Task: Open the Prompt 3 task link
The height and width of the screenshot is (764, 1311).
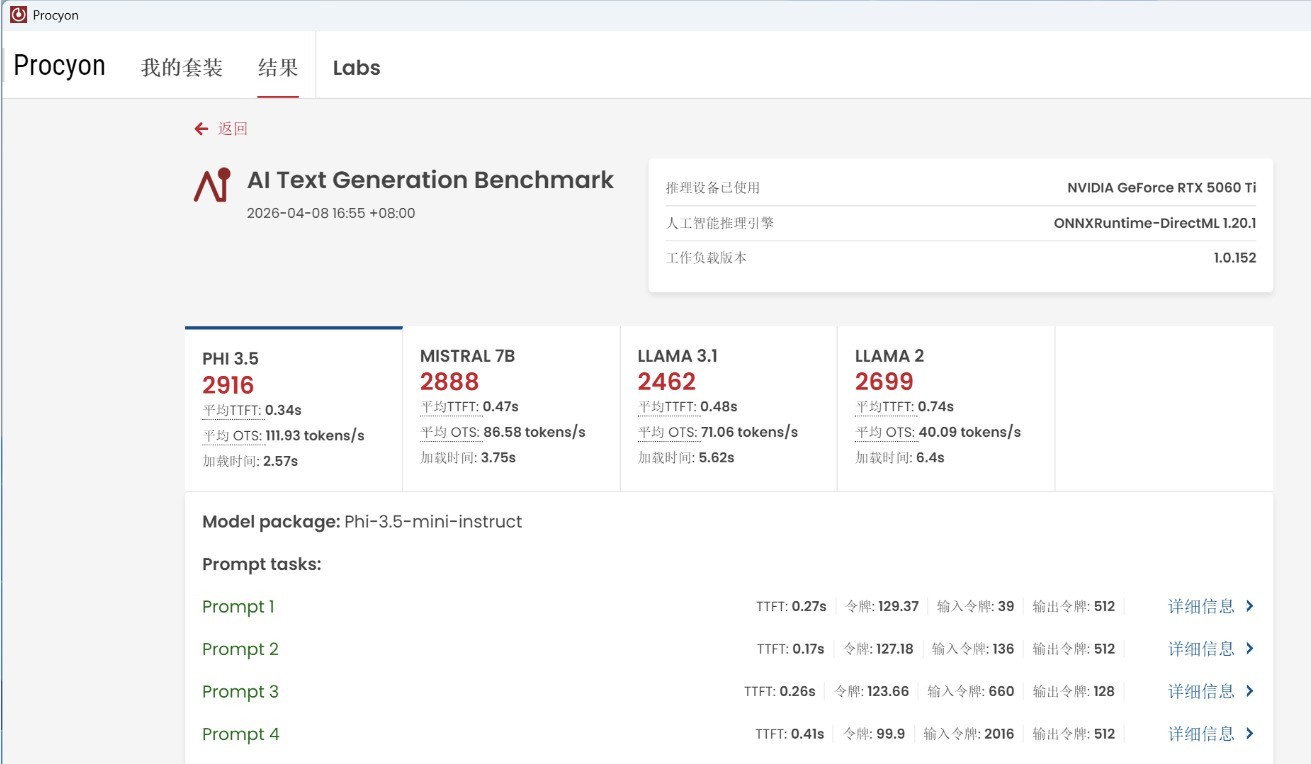Action: pyautogui.click(x=240, y=692)
